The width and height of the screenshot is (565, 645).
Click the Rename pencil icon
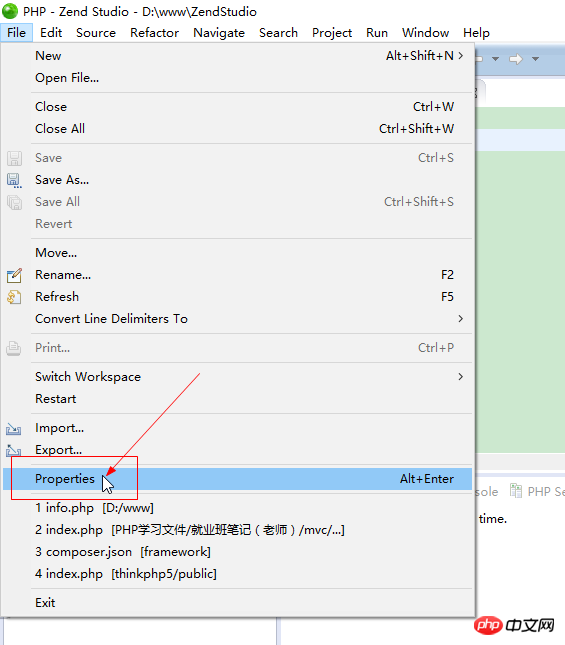[14, 275]
